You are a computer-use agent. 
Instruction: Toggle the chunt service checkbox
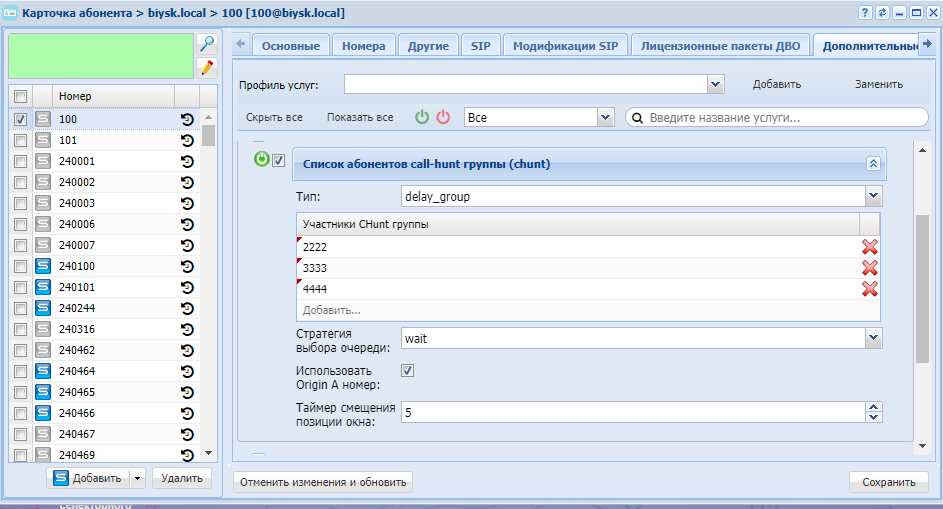point(279,161)
